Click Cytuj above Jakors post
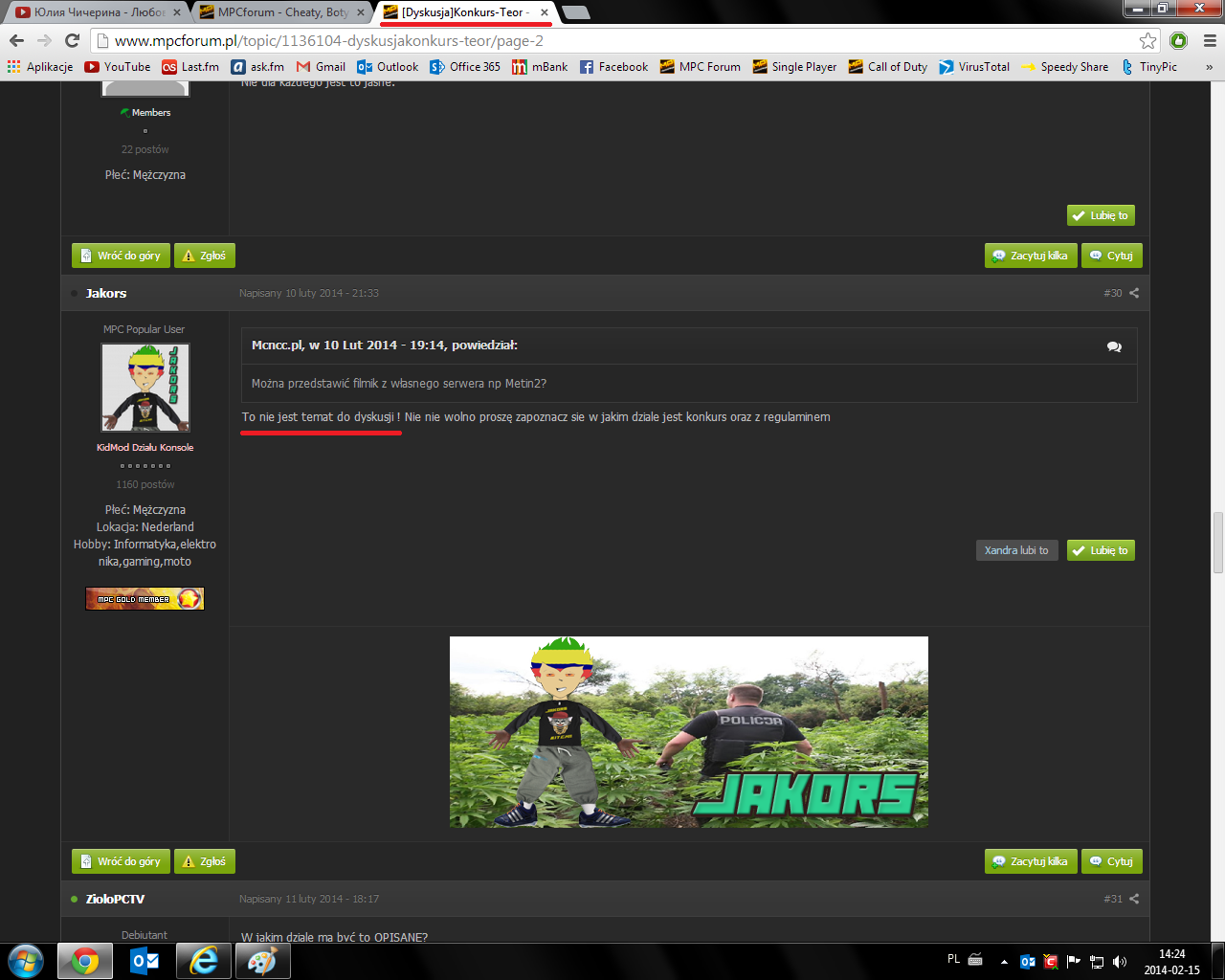 pos(1112,256)
